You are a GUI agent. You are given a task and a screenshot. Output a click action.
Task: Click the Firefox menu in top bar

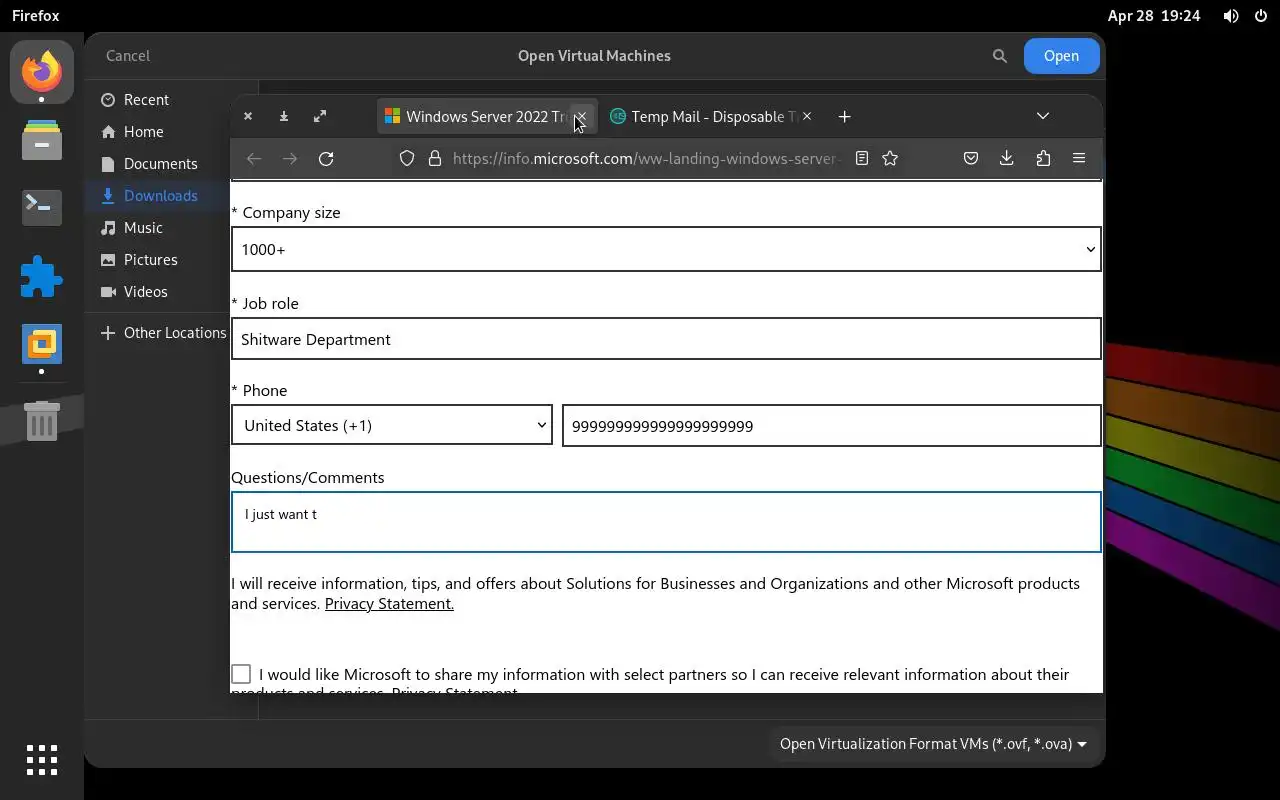36,16
